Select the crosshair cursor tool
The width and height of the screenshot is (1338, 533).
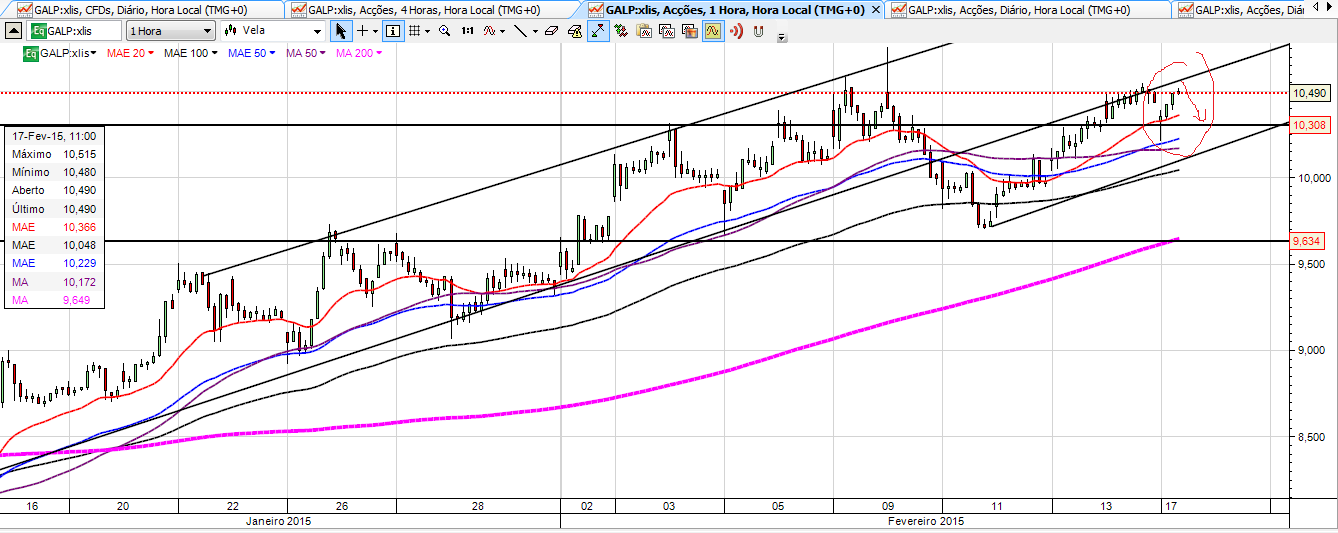362,31
